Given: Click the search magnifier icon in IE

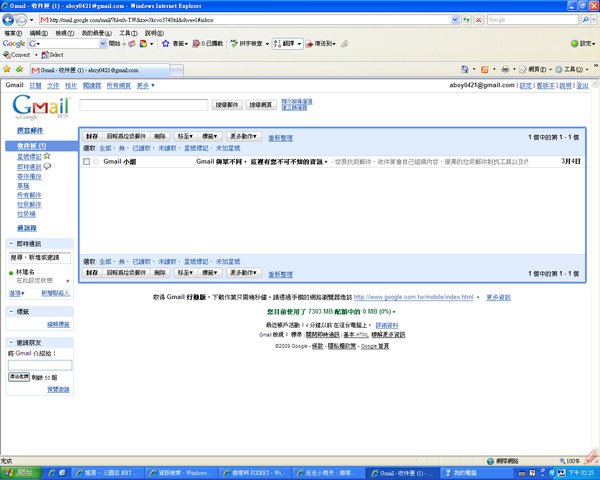Looking at the screenshot, I should 585,20.
